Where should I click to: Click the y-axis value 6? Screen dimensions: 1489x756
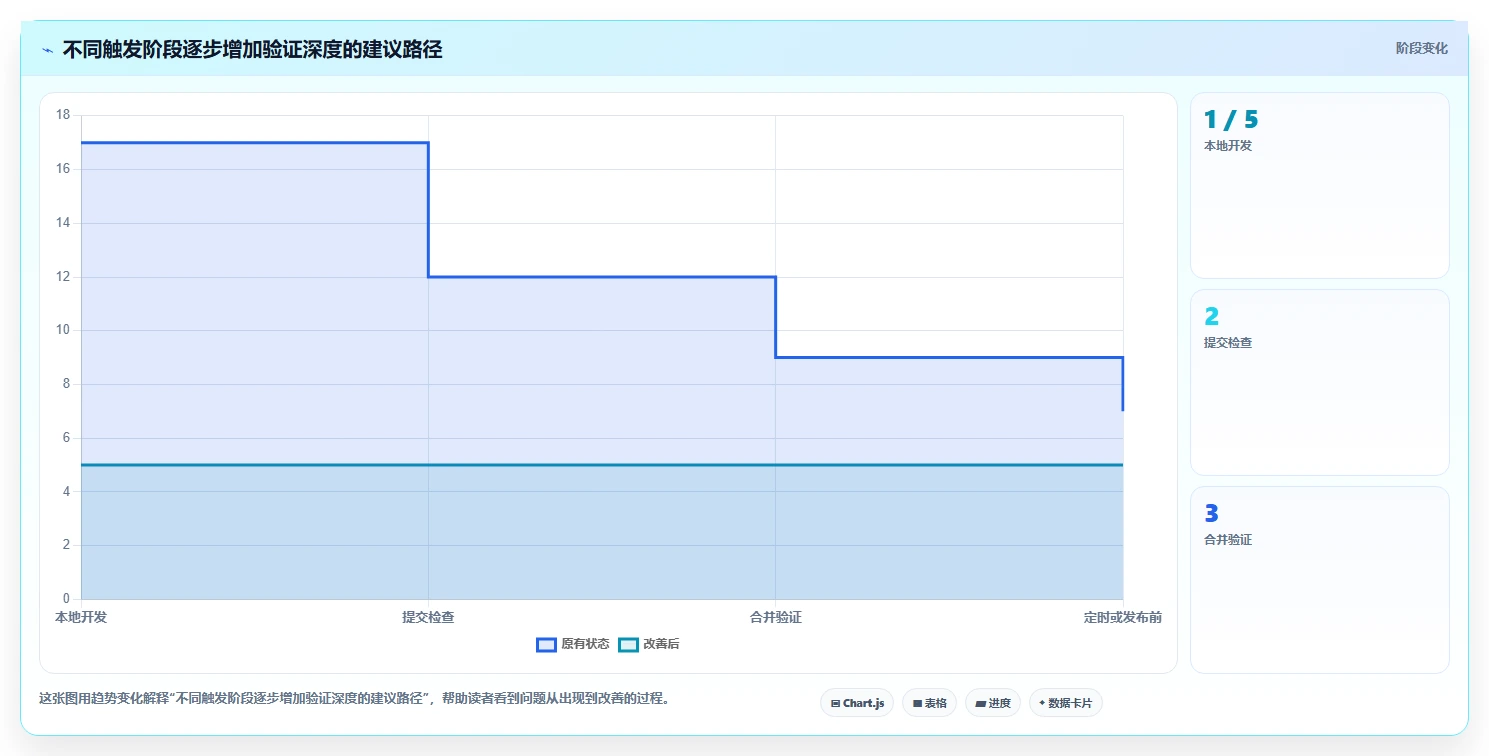coord(66,438)
